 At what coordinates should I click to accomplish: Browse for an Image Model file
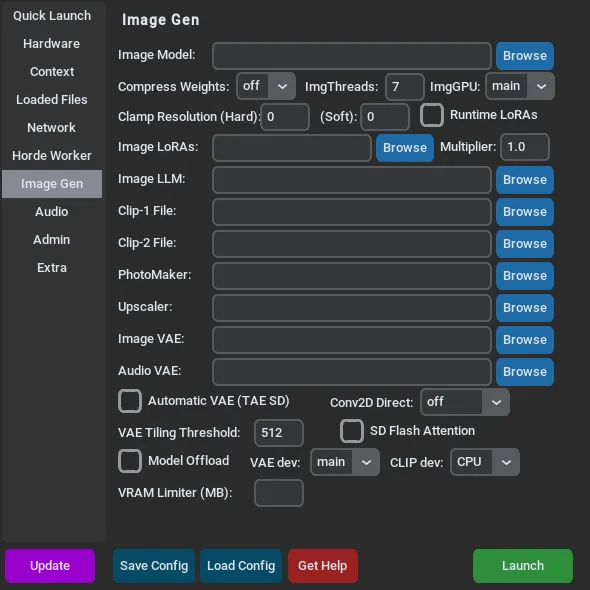525,56
